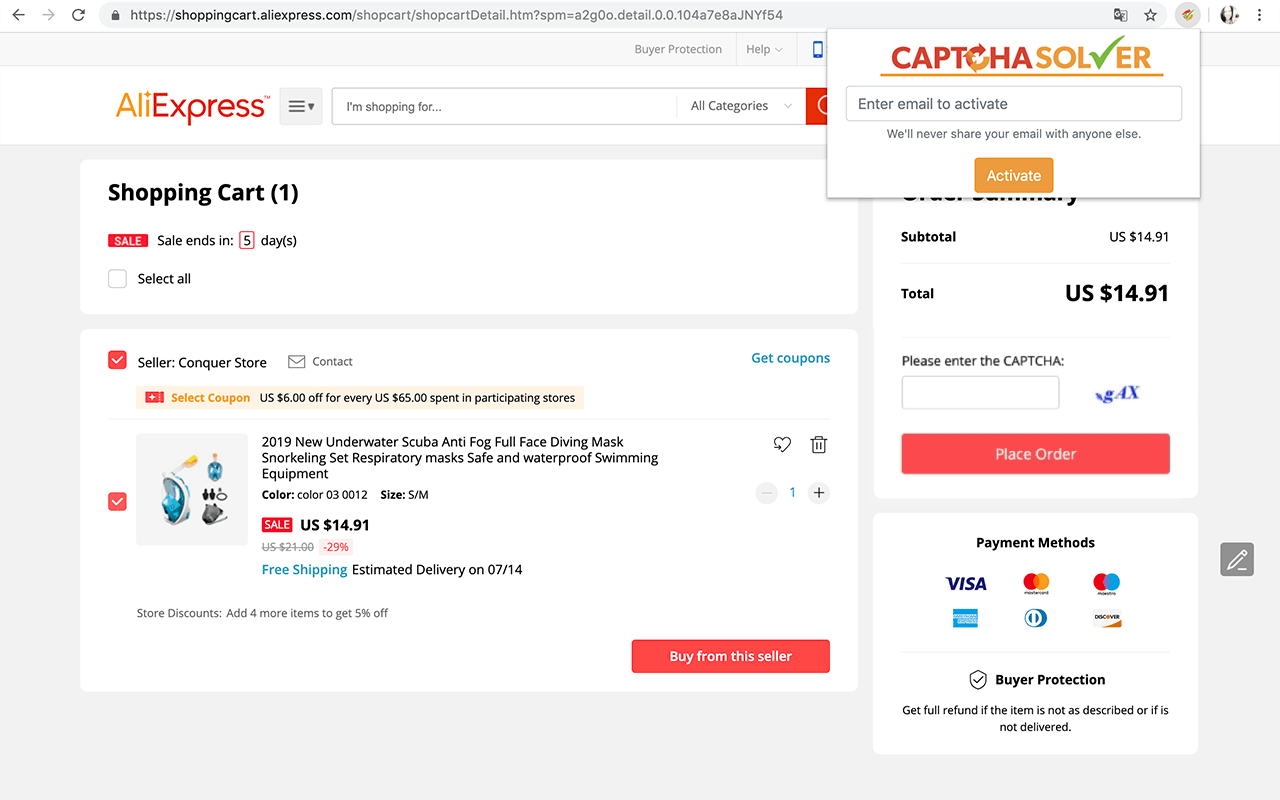Open the diving mask product thumbnail
The width and height of the screenshot is (1280, 800).
point(192,489)
